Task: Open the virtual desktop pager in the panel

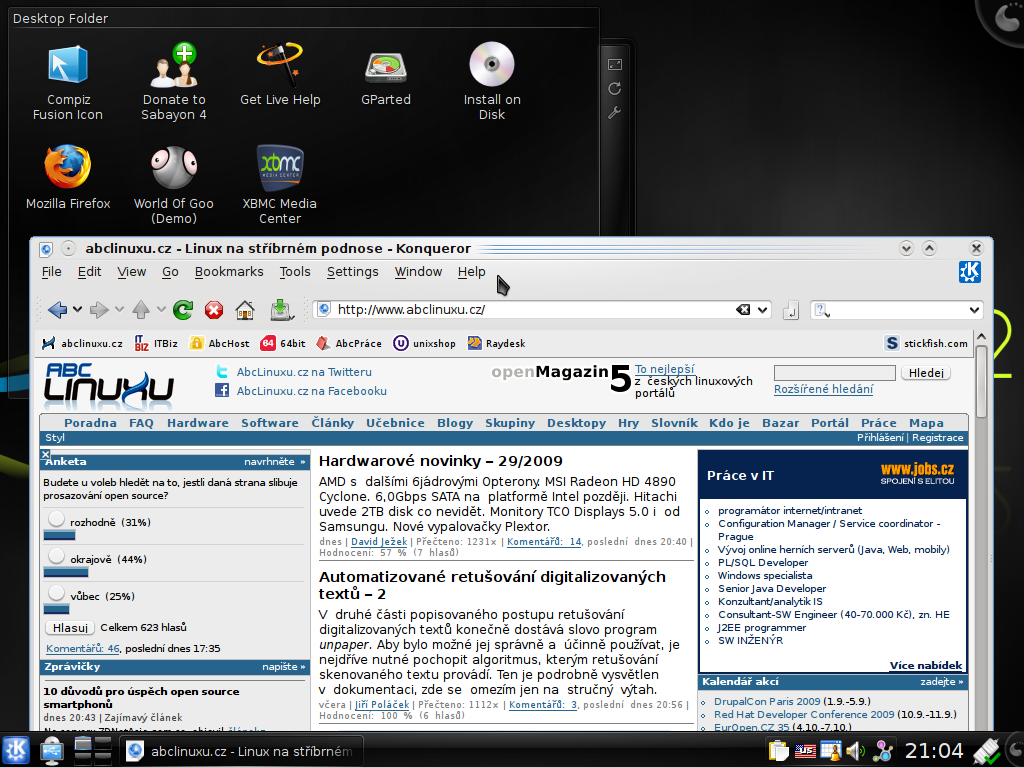Action: (x=93, y=750)
